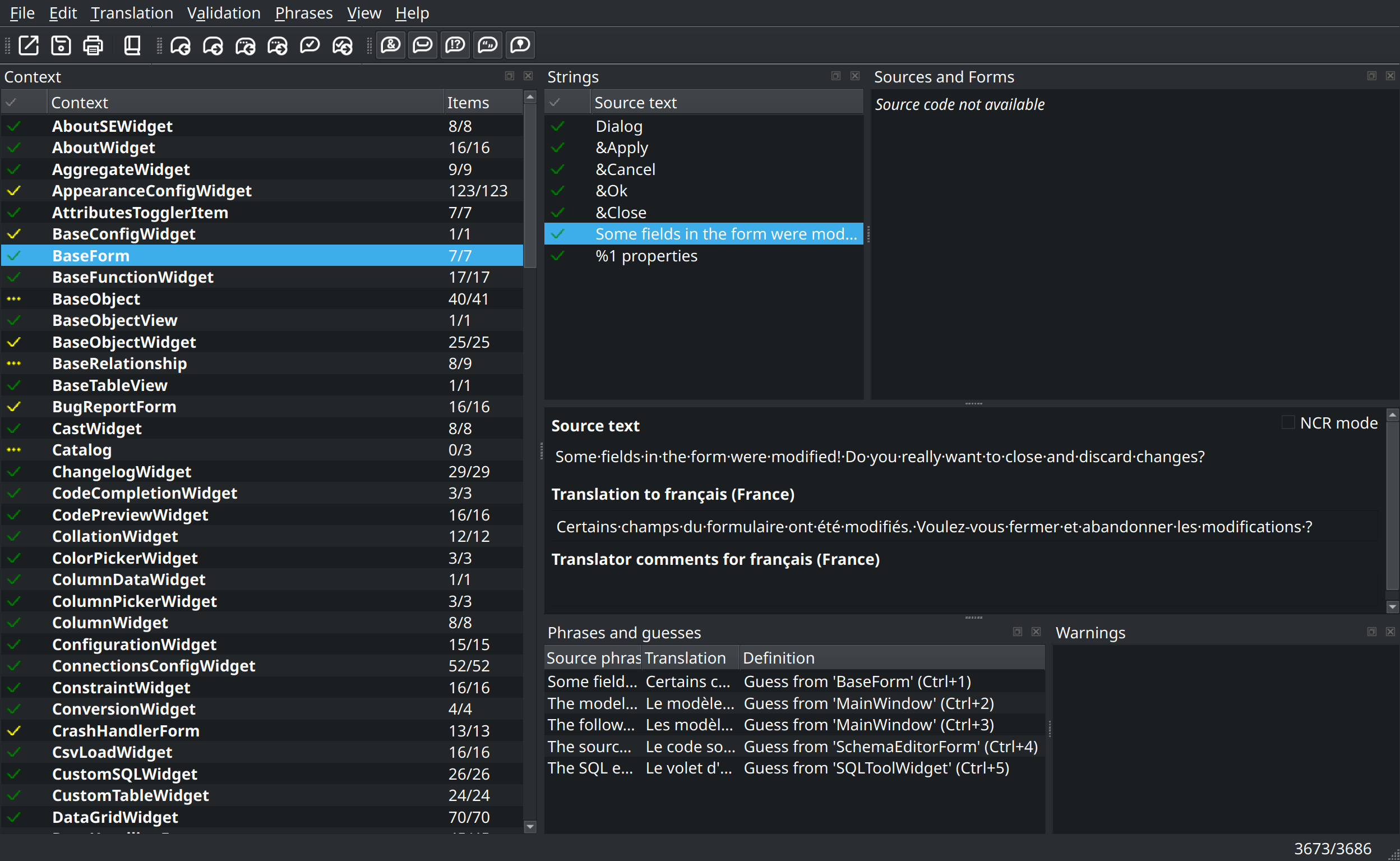Viewport: 1400px width, 861px height.
Task: Click translation editor scrollbar up arrow
Action: (x=1393, y=415)
